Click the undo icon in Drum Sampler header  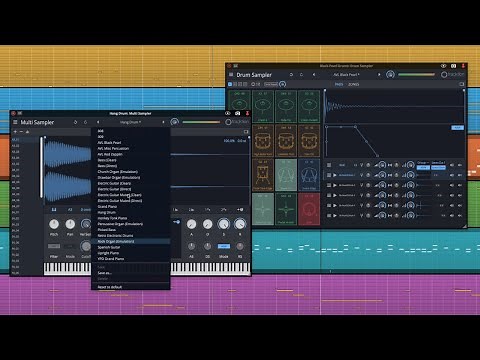click(291, 75)
